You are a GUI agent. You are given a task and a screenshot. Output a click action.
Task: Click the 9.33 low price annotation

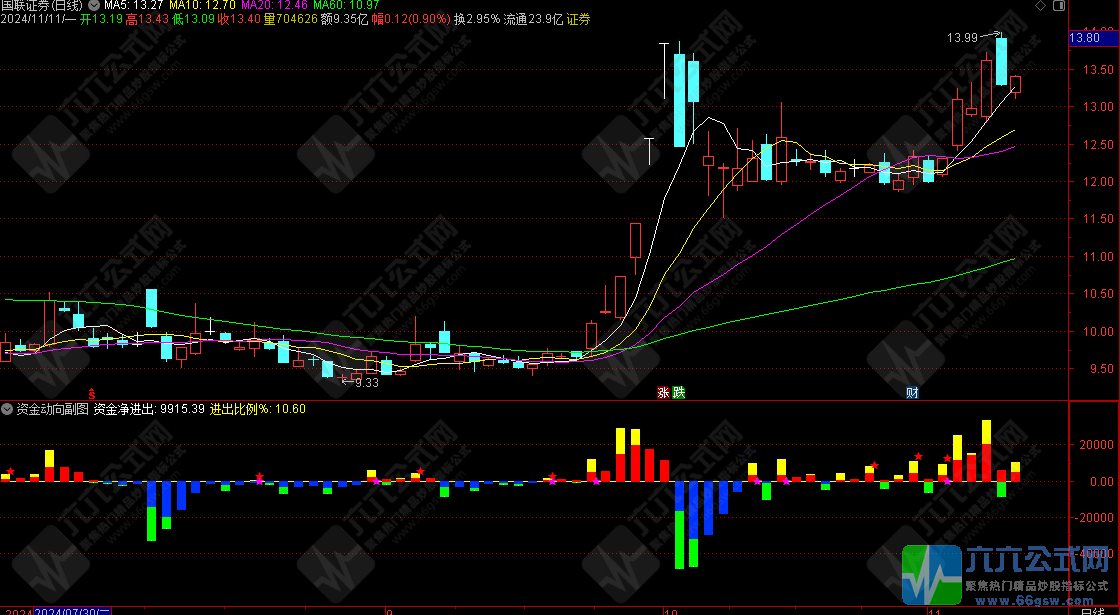(367, 382)
